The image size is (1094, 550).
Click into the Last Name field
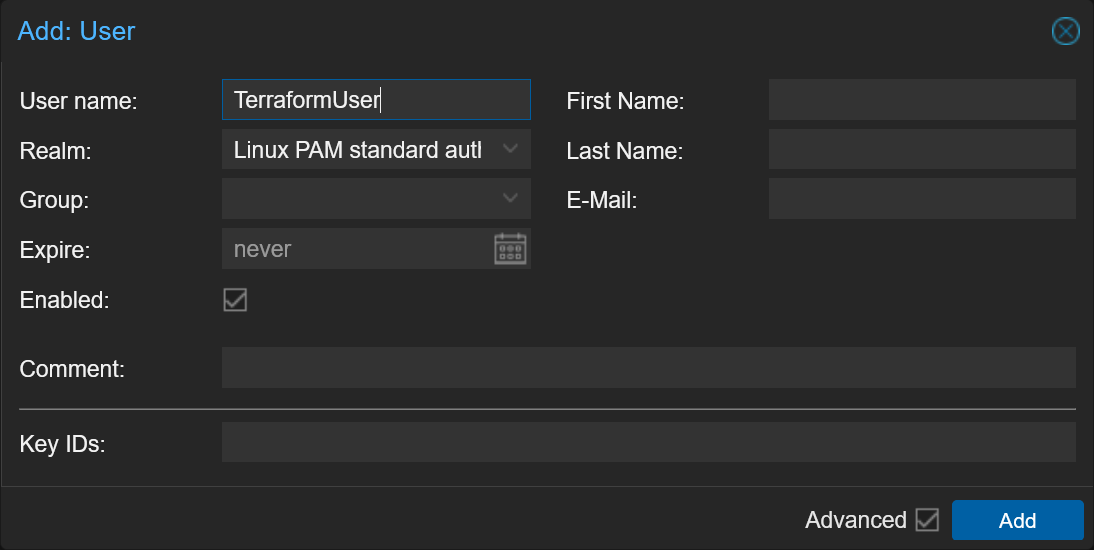[922, 149]
